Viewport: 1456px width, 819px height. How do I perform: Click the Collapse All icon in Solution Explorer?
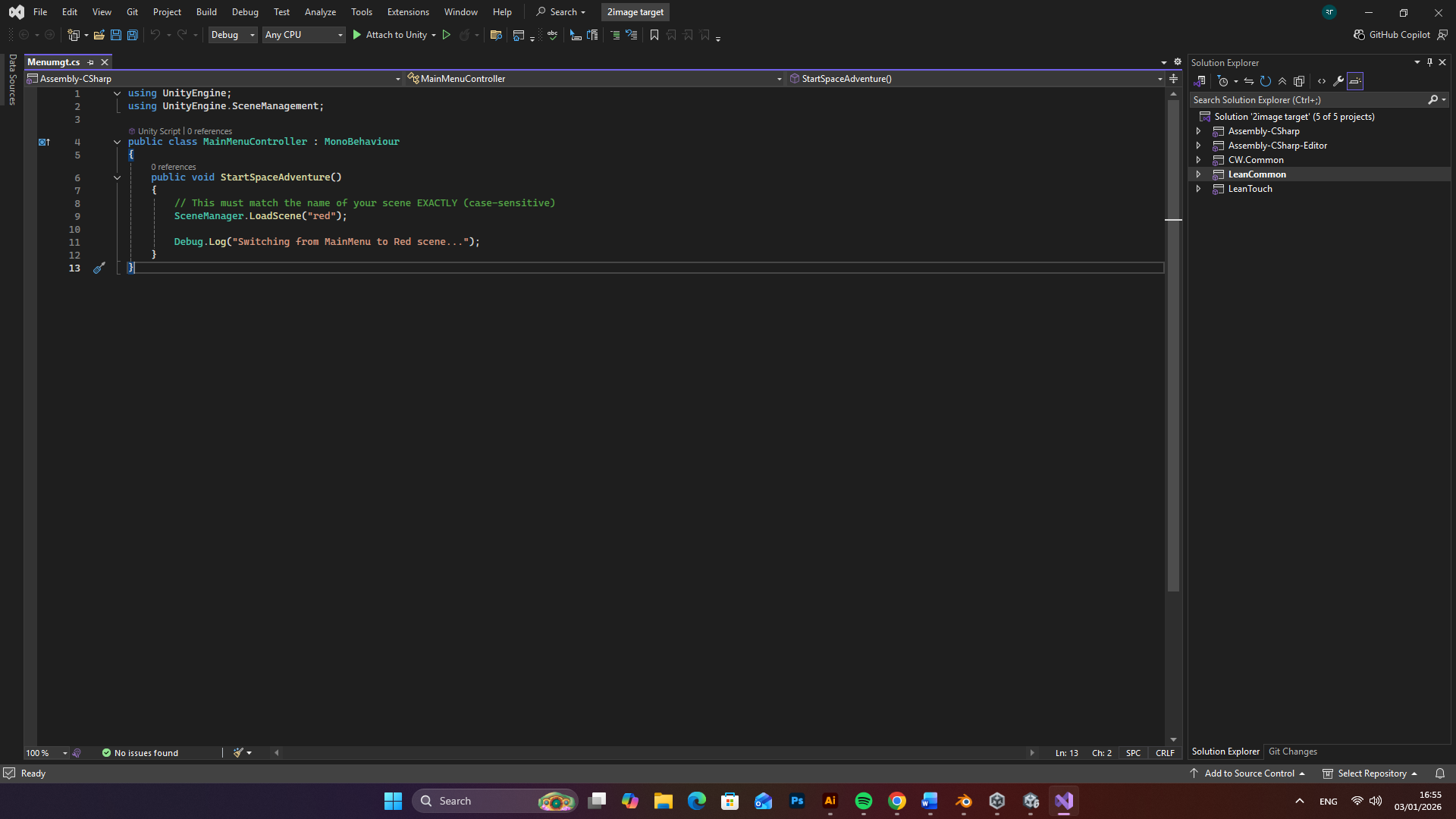[x=1282, y=81]
